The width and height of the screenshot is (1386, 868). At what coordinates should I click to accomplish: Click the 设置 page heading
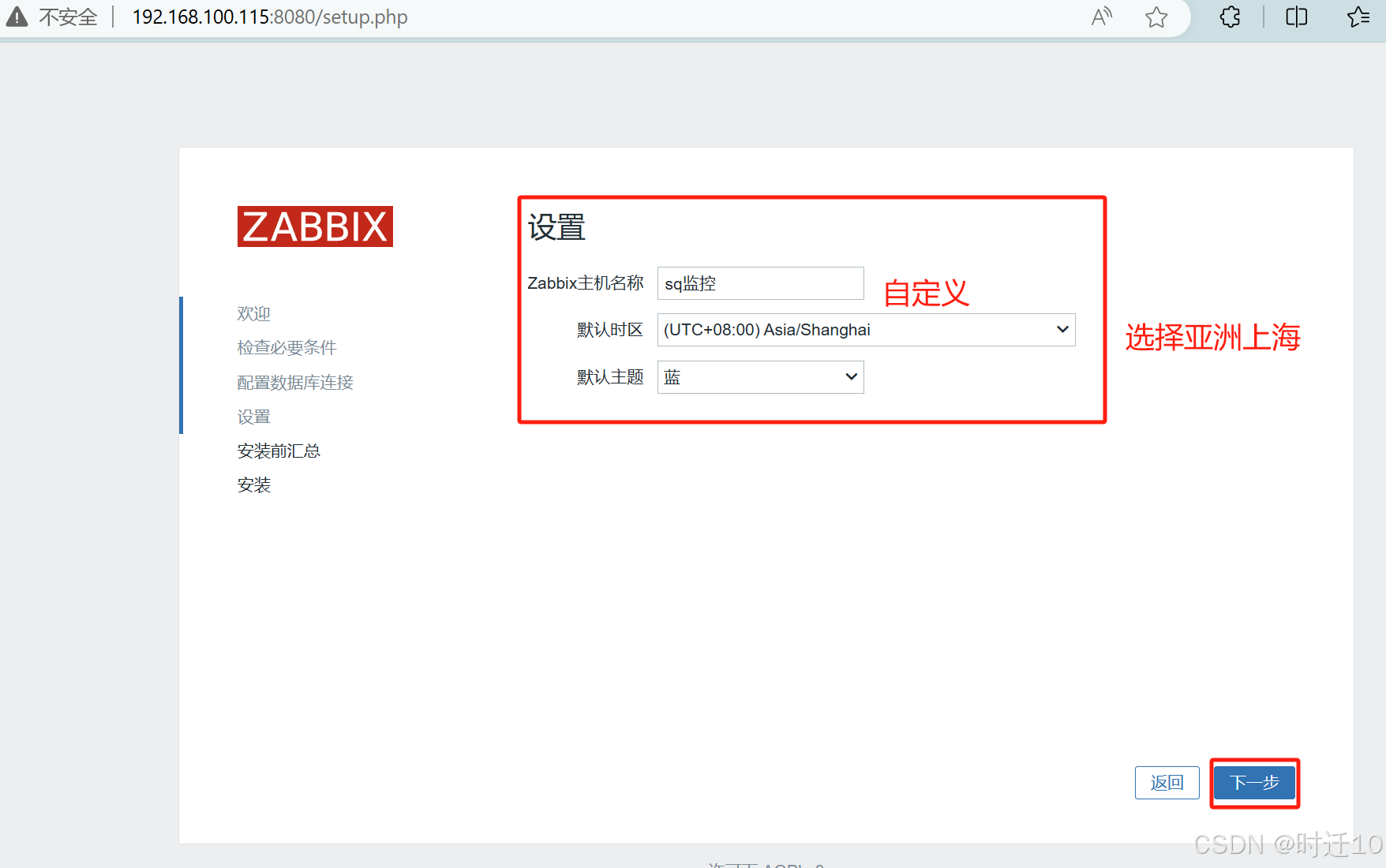click(556, 227)
